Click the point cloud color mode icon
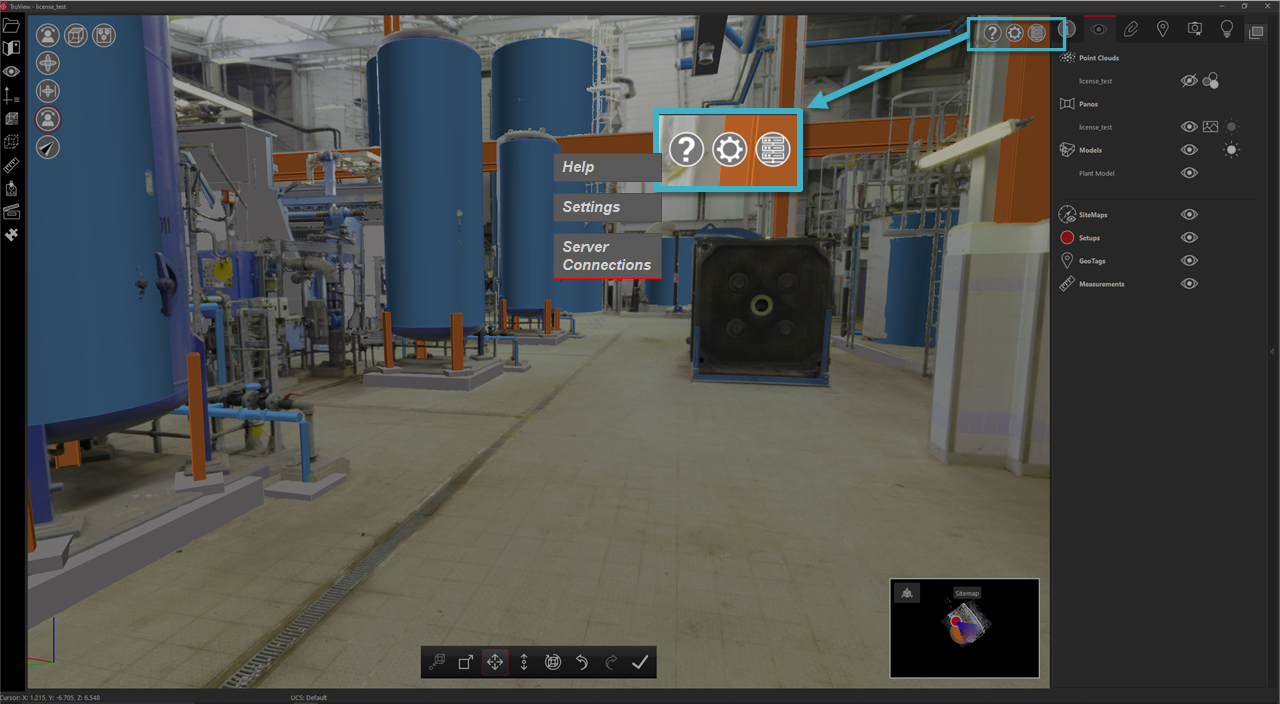Image resolution: width=1280 pixels, height=704 pixels. tap(1211, 81)
